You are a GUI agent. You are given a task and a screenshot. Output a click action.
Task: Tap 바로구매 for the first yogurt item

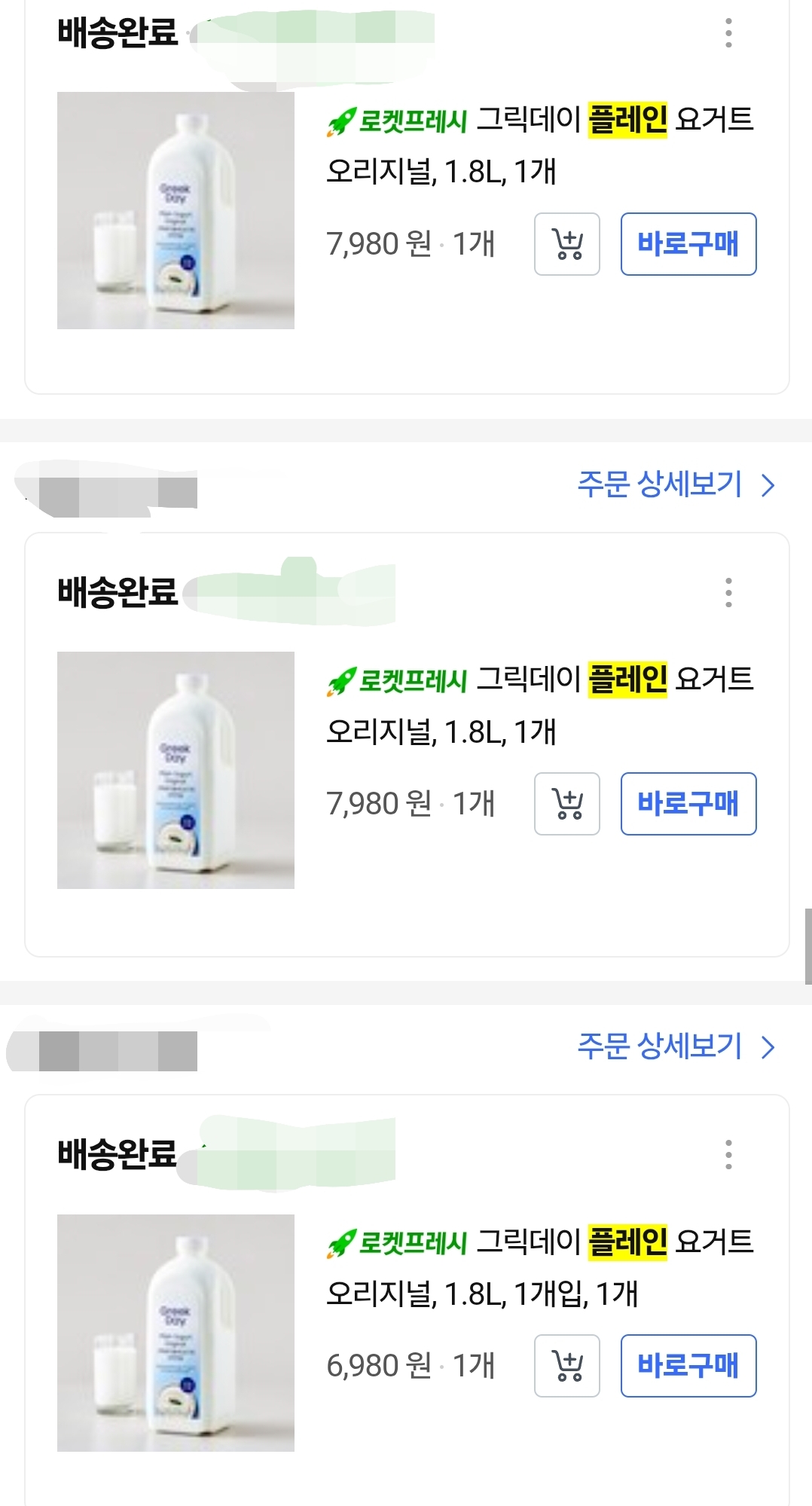pyautogui.click(x=688, y=244)
